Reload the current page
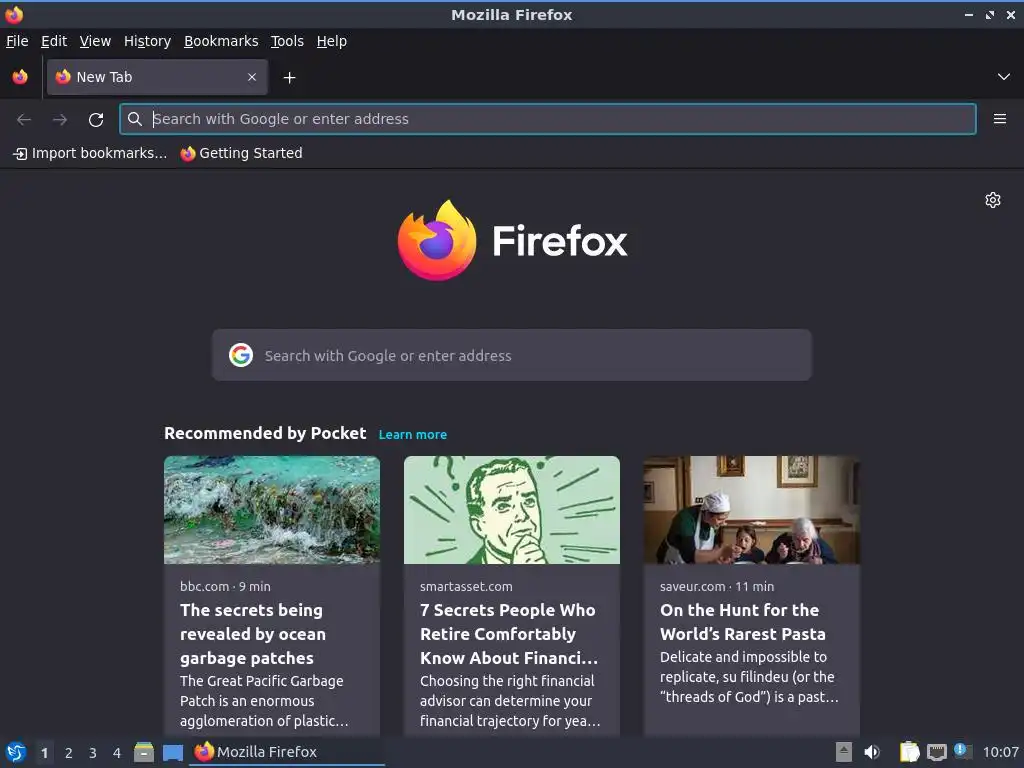Screen dimensions: 1024x768 point(96,120)
